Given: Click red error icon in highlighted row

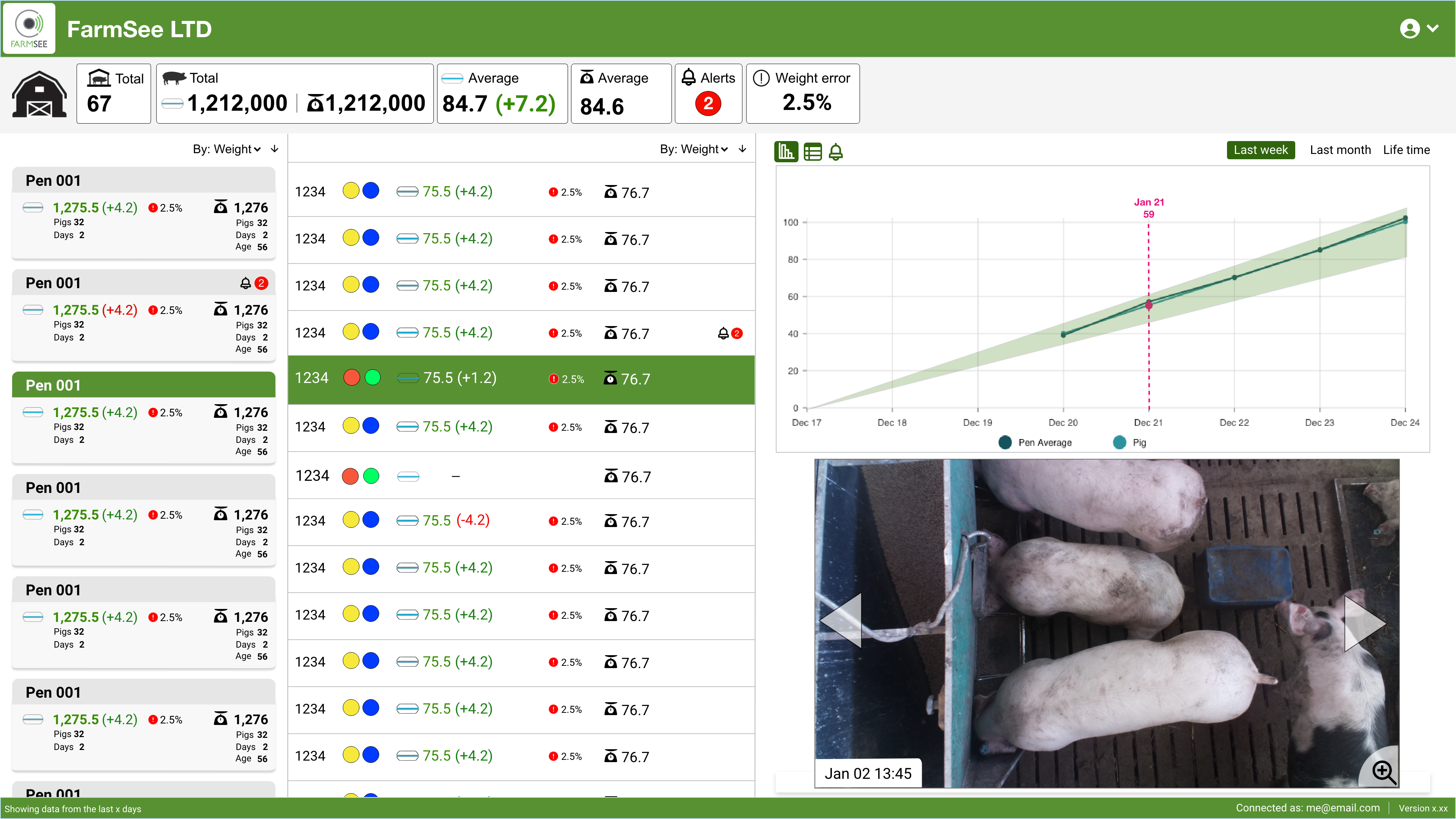Looking at the screenshot, I should tap(554, 379).
